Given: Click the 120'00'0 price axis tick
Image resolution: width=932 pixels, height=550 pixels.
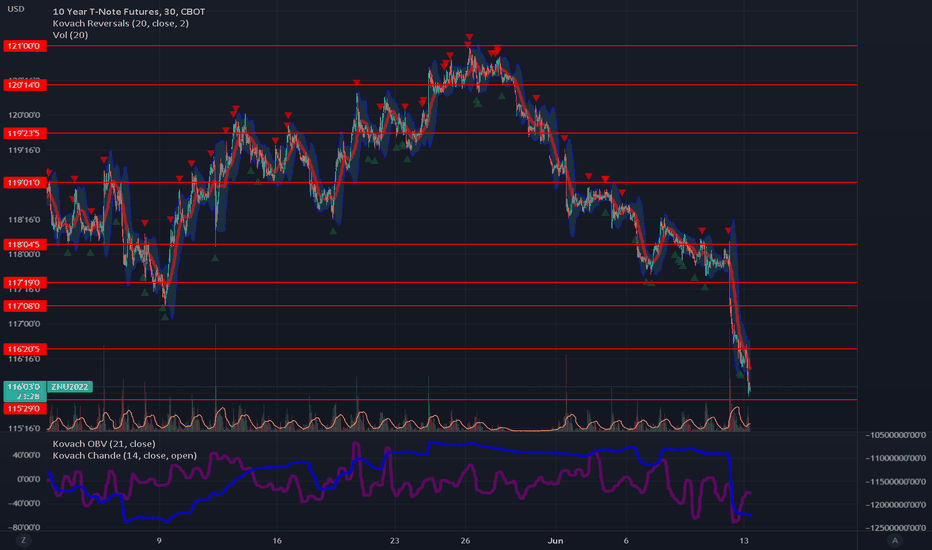Looking at the screenshot, I should [x=24, y=115].
